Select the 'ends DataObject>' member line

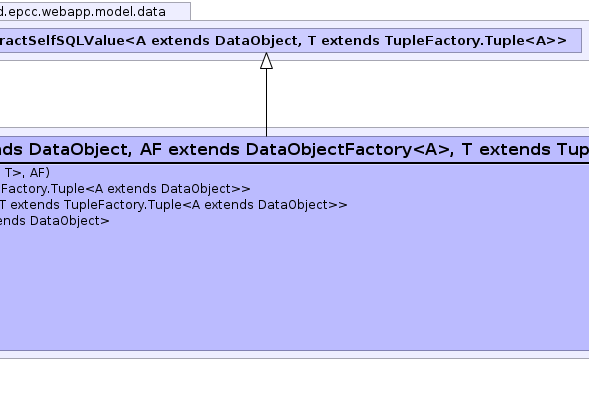[54, 221]
